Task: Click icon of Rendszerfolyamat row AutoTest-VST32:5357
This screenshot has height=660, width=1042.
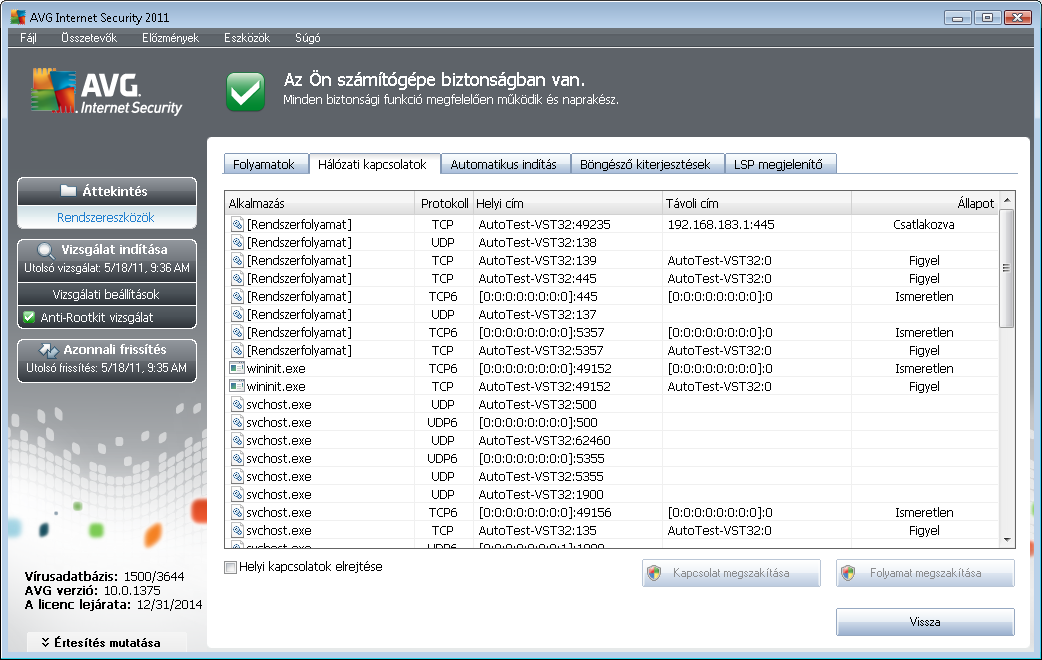Action: click(x=237, y=350)
